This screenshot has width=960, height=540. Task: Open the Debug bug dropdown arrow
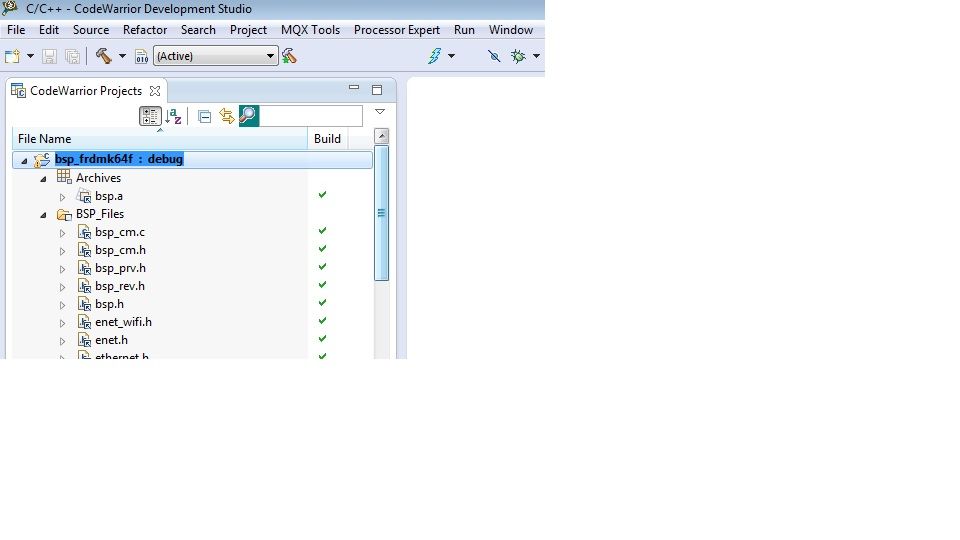point(536,56)
